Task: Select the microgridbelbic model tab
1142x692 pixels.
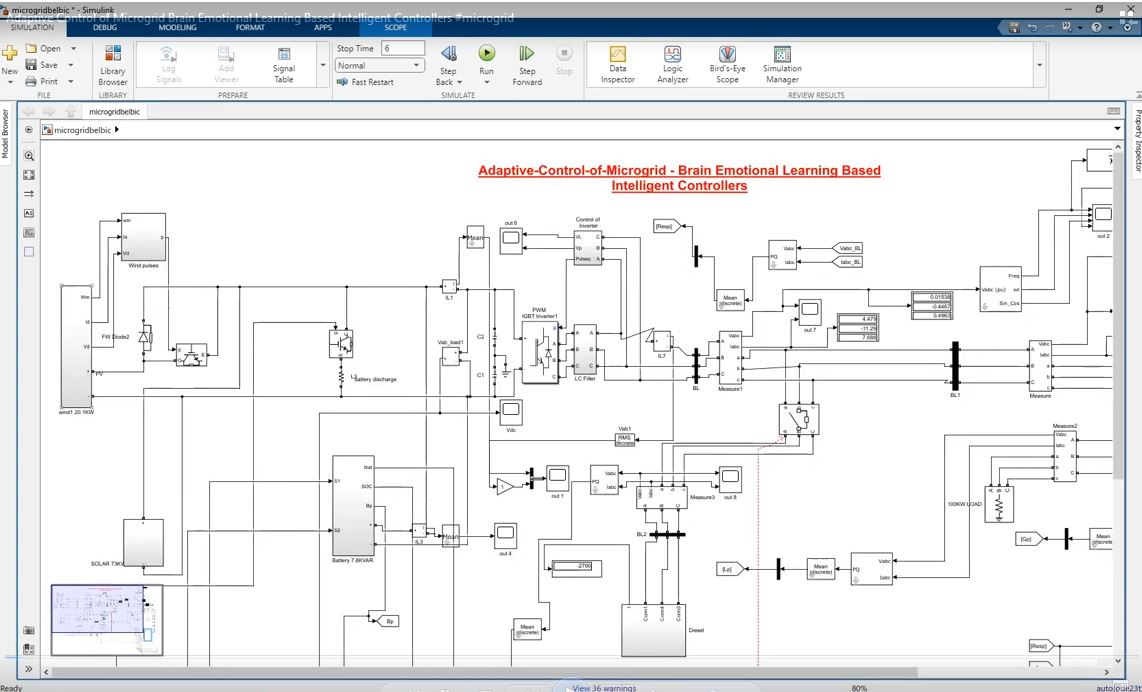Action: 114,111
